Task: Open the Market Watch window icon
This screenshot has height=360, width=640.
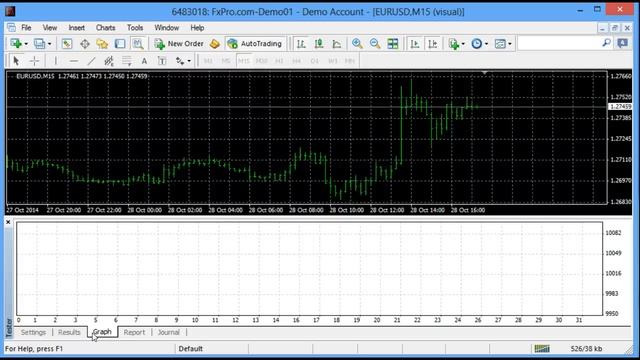Action: (67, 44)
